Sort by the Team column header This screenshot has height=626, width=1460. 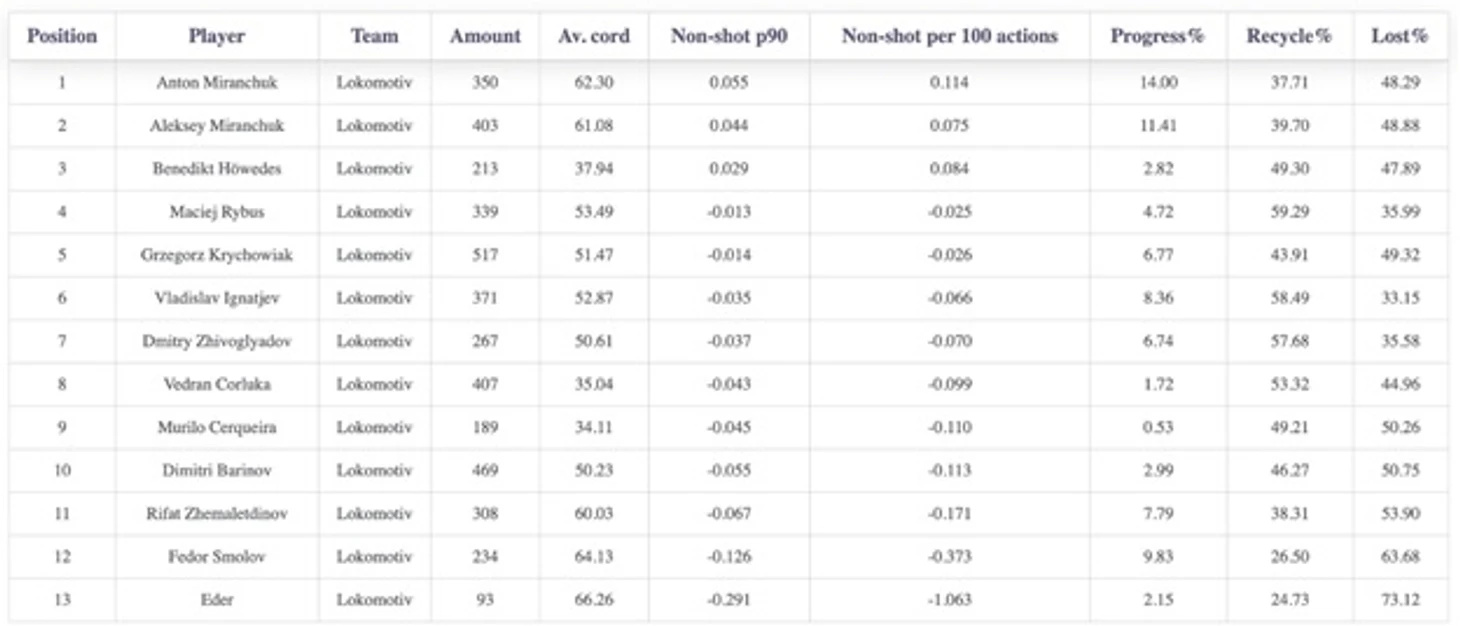[374, 37]
